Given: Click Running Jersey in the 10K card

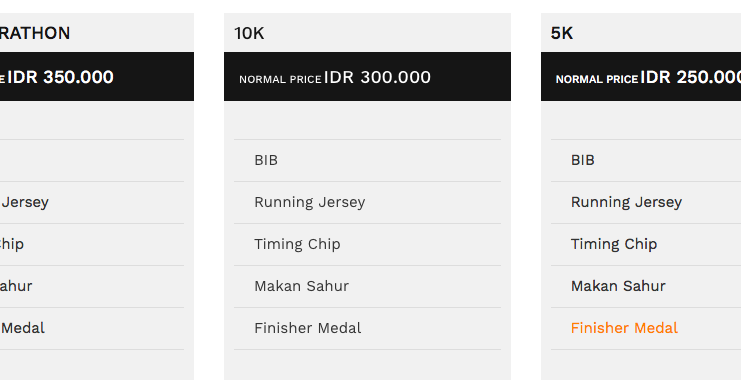Looking at the screenshot, I should pyautogui.click(x=310, y=202).
